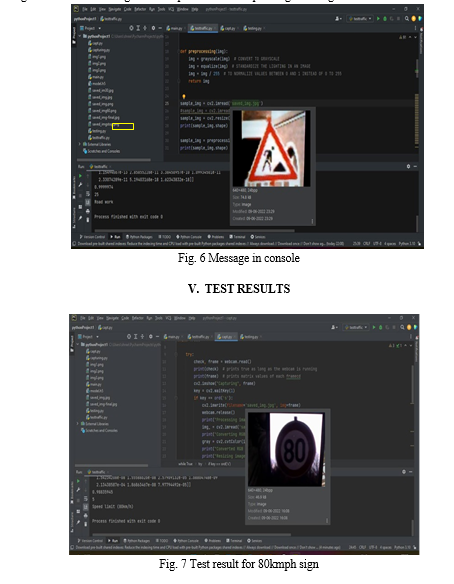
Task: Click 80 speed sign preview image in Fig. 7
Action: click(286, 450)
